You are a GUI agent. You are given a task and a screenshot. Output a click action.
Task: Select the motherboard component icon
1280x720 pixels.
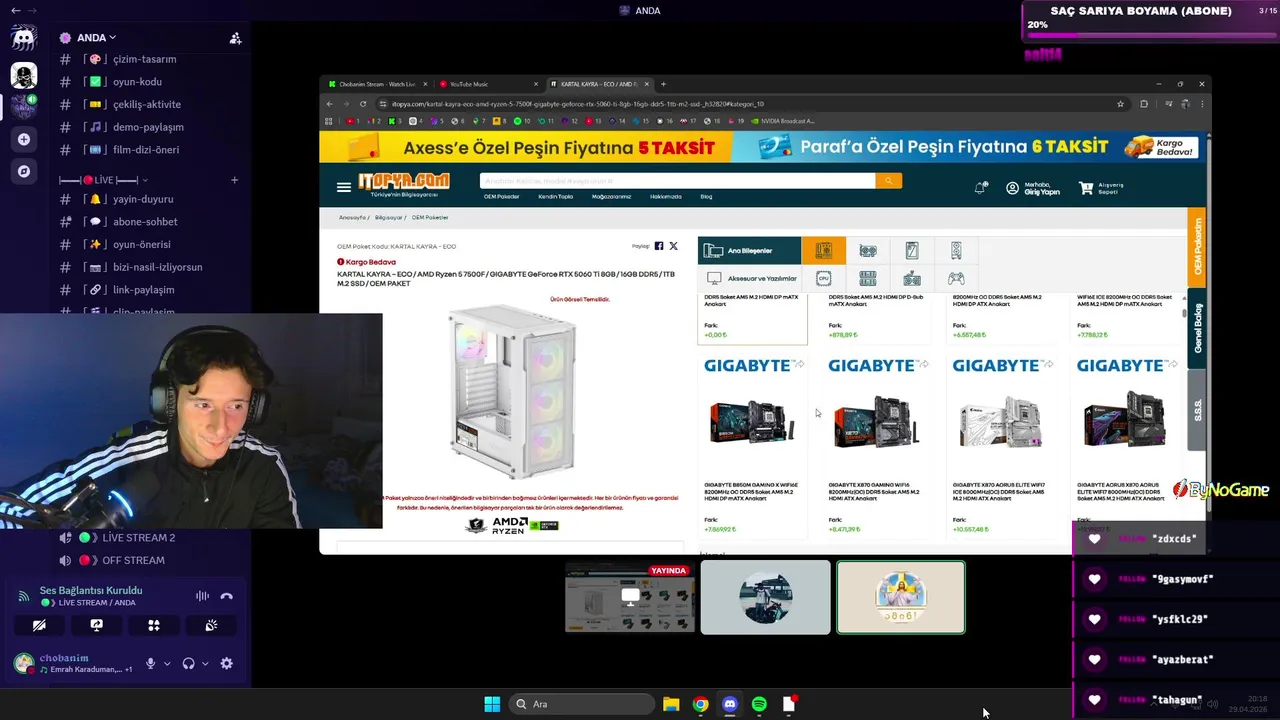[x=823, y=250]
